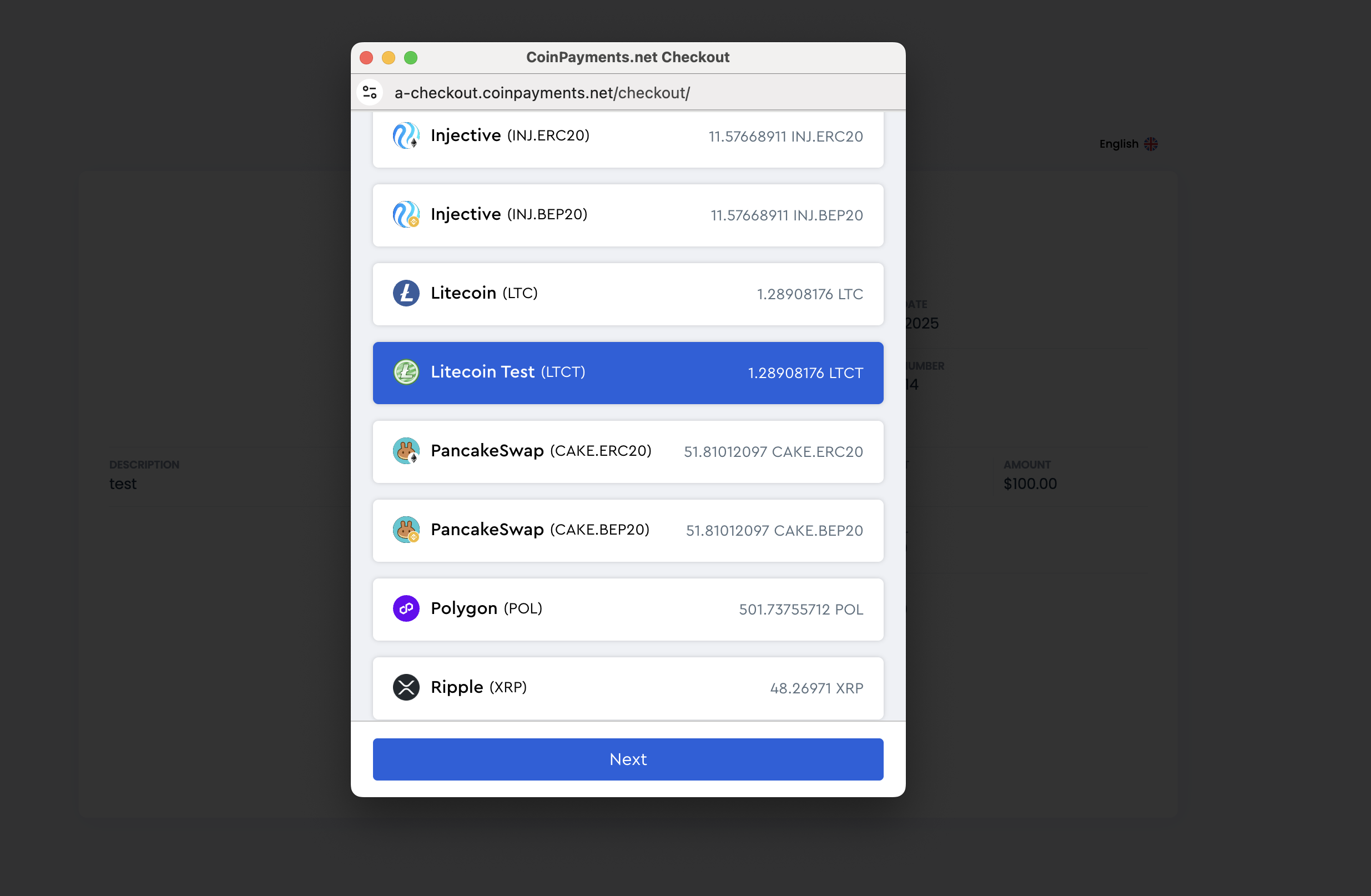Open site settings icon in address bar

coord(370,93)
